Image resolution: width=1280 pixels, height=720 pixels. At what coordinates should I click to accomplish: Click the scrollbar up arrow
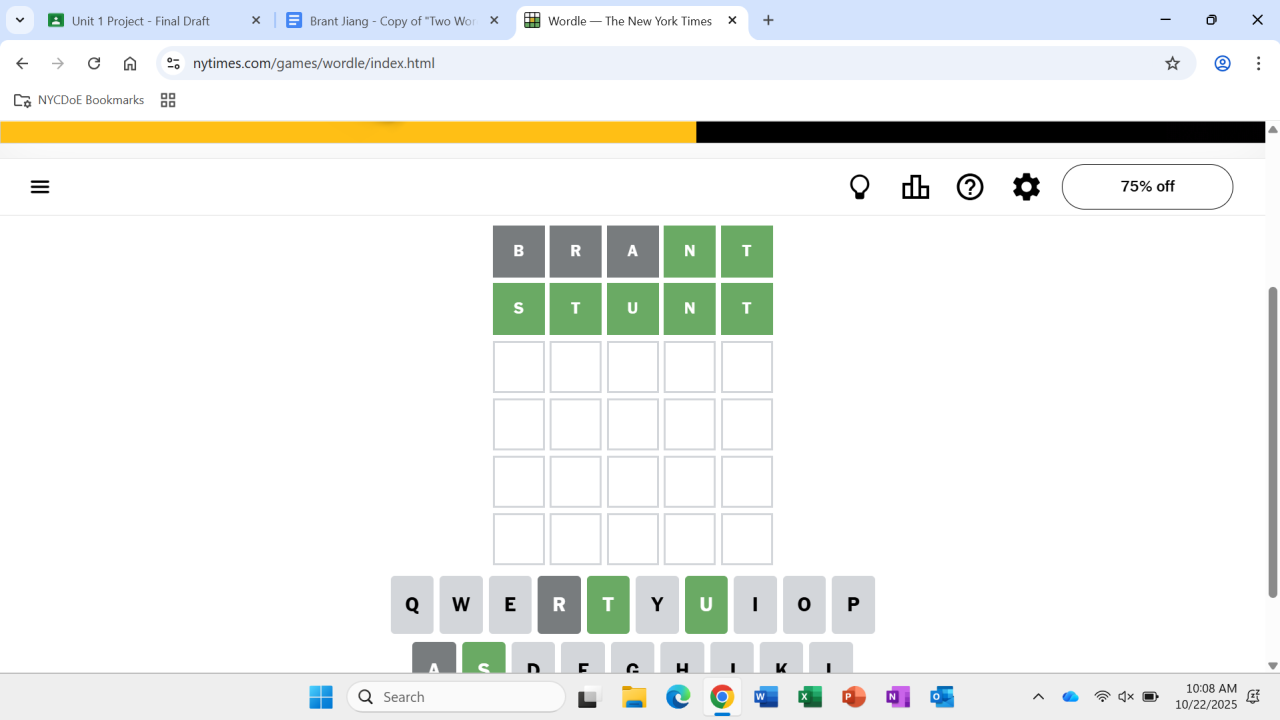coord(1273,130)
